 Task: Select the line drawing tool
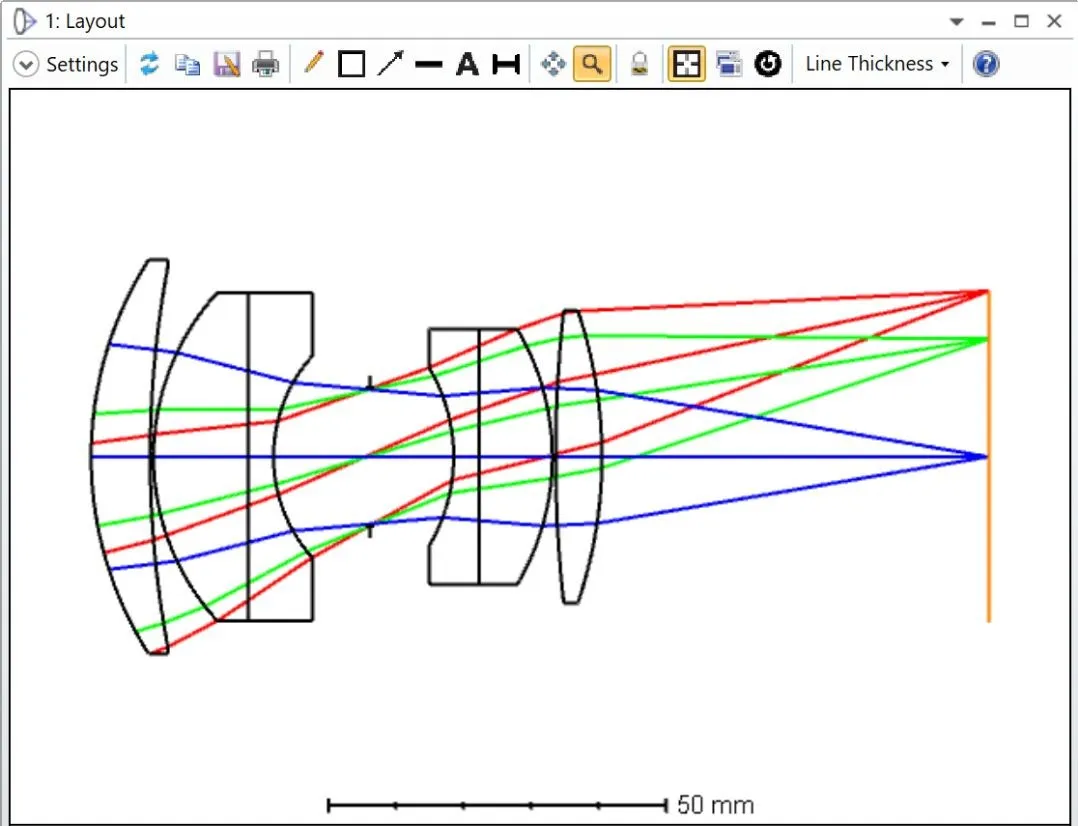click(428, 65)
